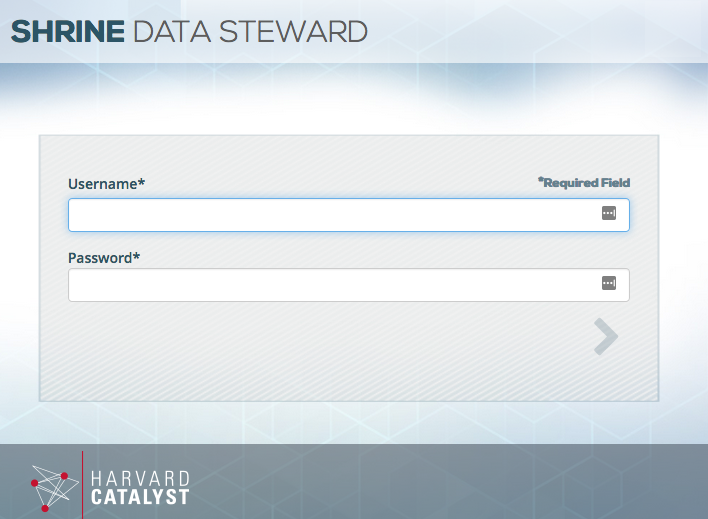Click the '*Required Field' note
Image resolution: width=708 pixels, height=519 pixels.
click(584, 182)
